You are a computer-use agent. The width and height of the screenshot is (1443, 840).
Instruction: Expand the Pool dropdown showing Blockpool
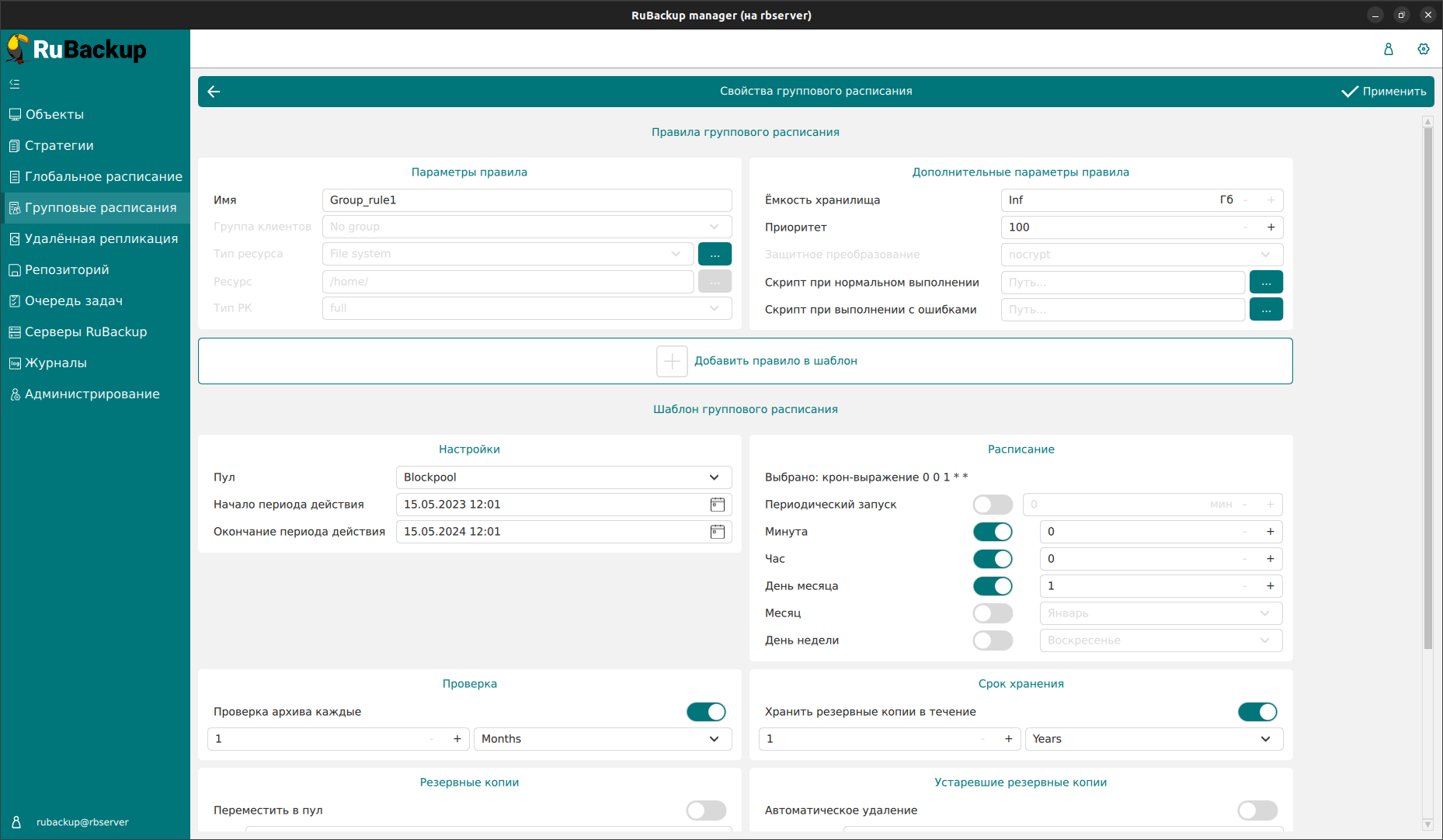coord(563,477)
